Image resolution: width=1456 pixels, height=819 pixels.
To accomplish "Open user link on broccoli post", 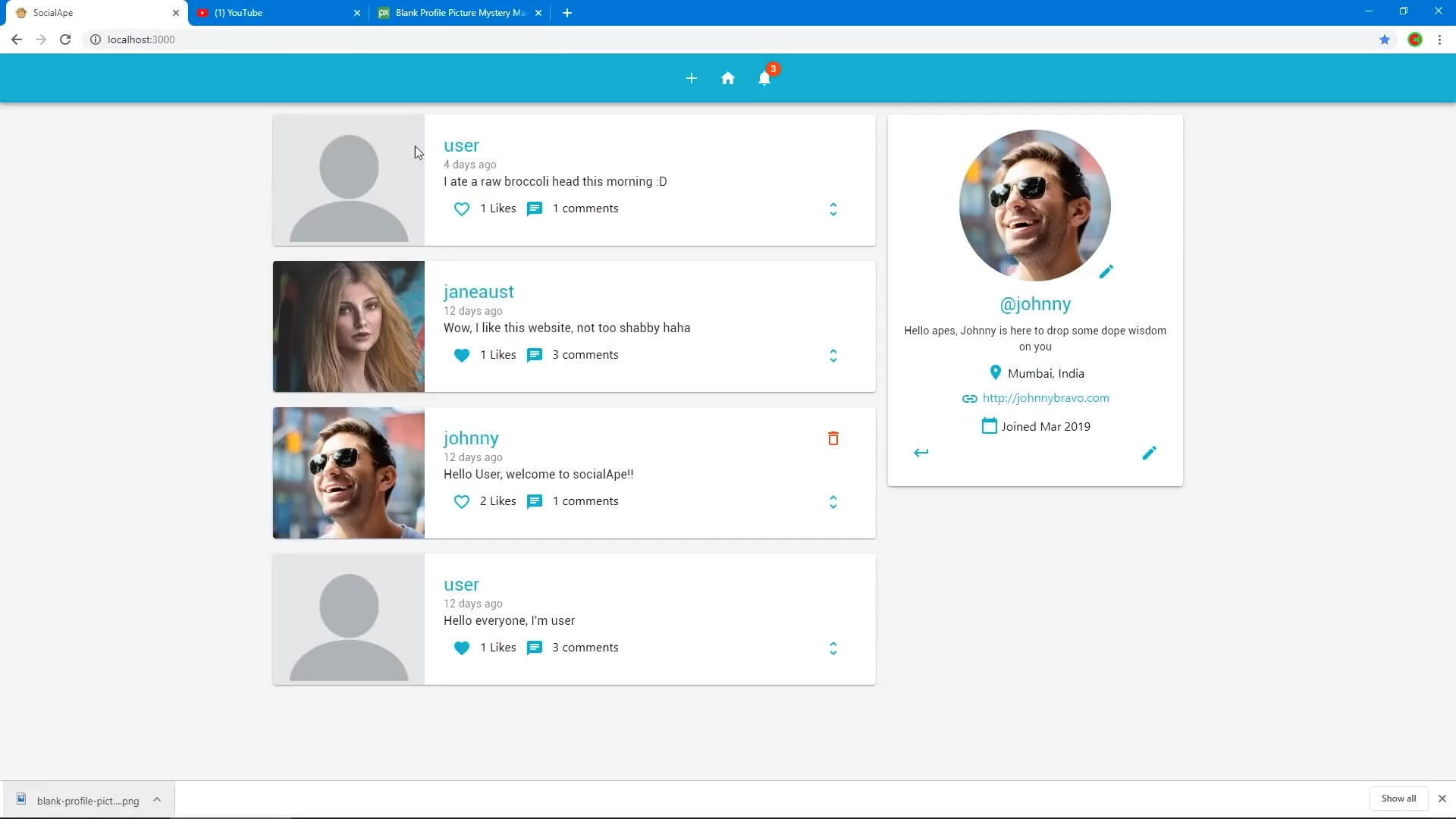I will (461, 146).
